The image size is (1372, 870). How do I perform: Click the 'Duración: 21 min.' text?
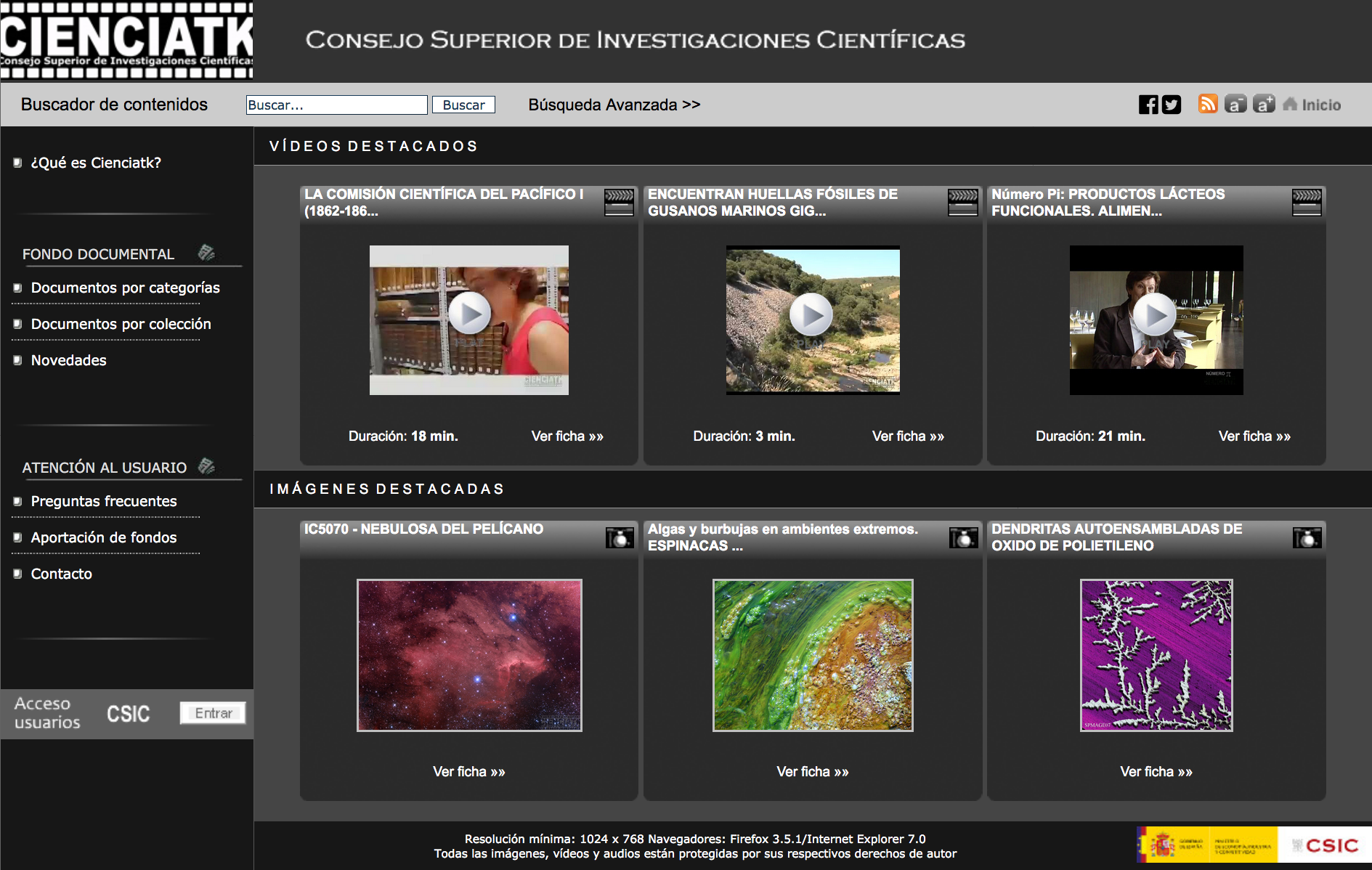(1090, 436)
